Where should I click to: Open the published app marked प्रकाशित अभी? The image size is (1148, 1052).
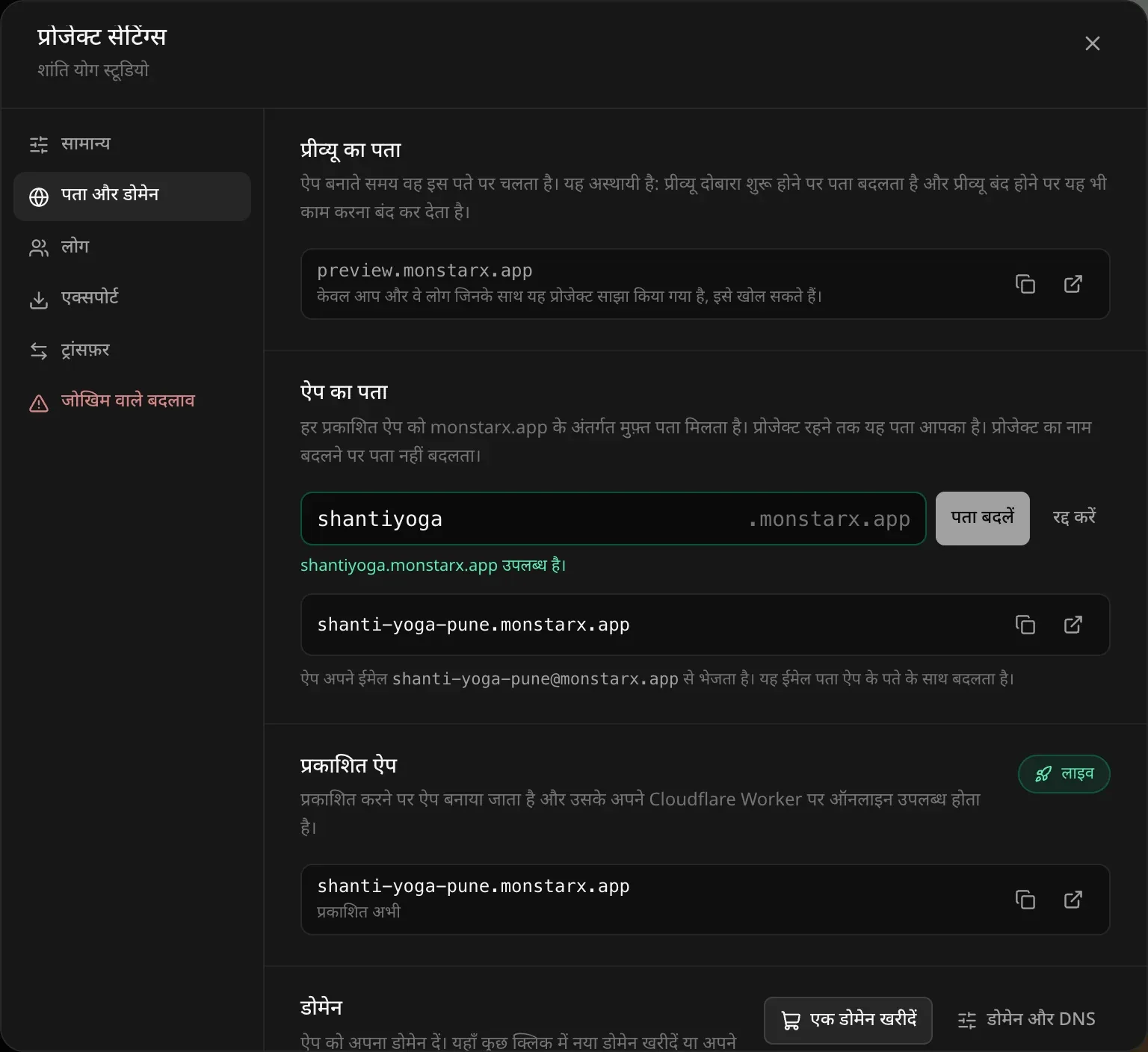[1073, 900]
